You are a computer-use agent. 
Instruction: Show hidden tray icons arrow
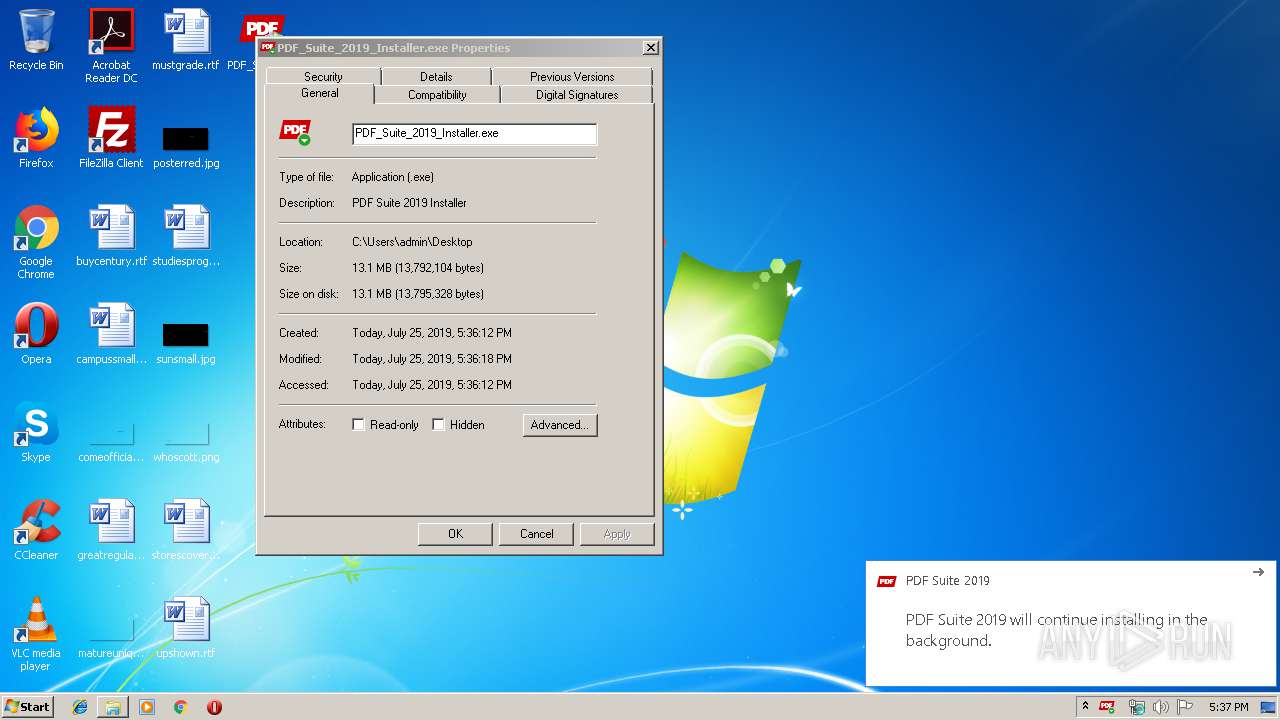[x=1085, y=706]
